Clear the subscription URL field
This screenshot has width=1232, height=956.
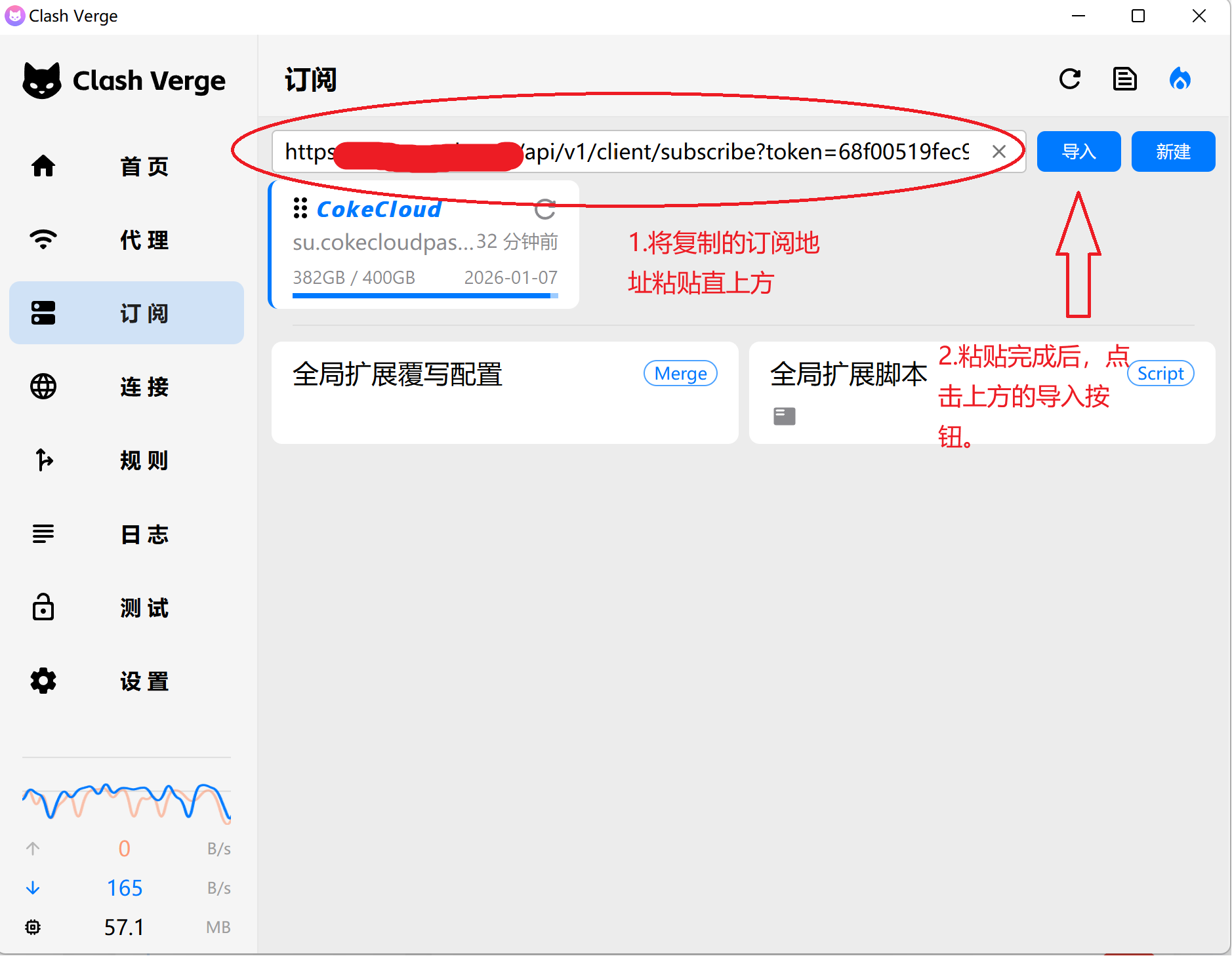[x=999, y=151]
